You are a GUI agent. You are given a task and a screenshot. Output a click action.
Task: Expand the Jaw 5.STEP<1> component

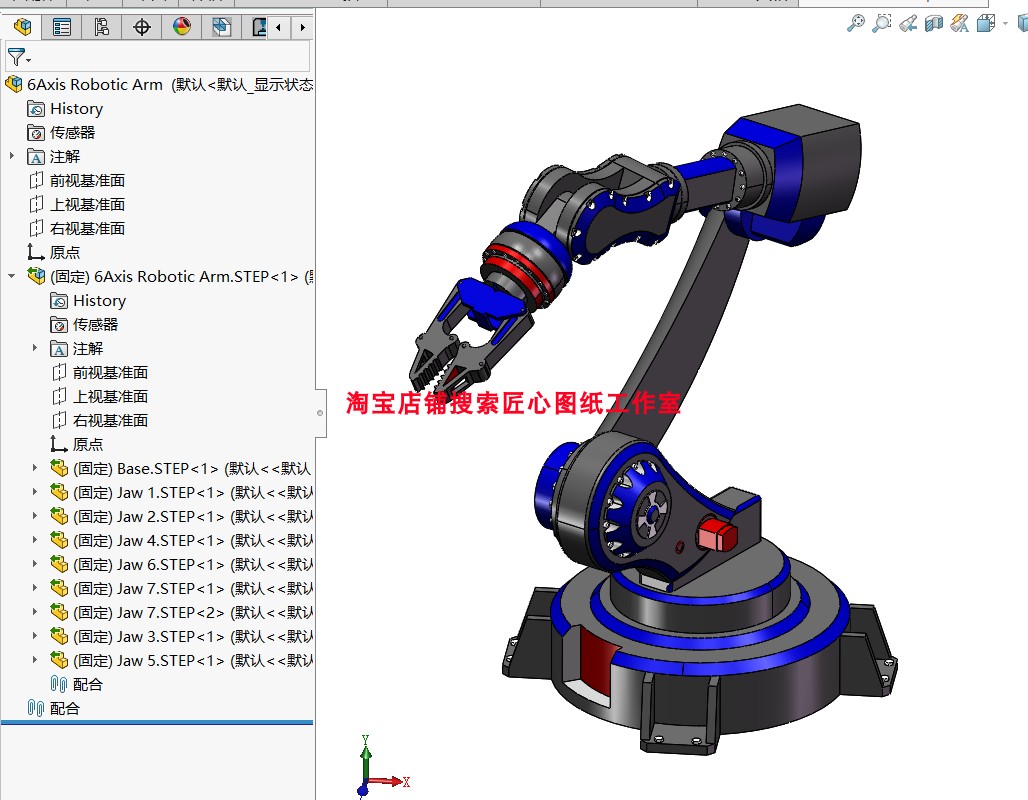click(x=35, y=660)
